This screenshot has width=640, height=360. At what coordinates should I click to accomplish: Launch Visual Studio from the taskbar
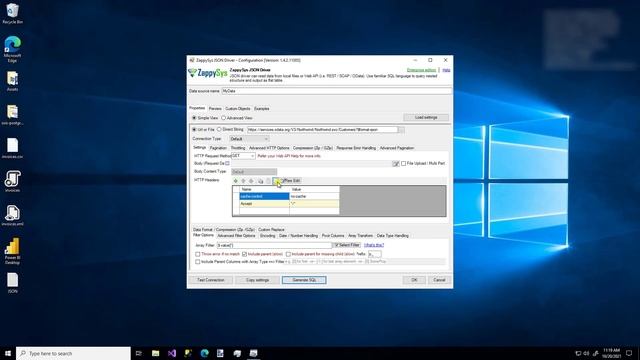[x=172, y=353]
